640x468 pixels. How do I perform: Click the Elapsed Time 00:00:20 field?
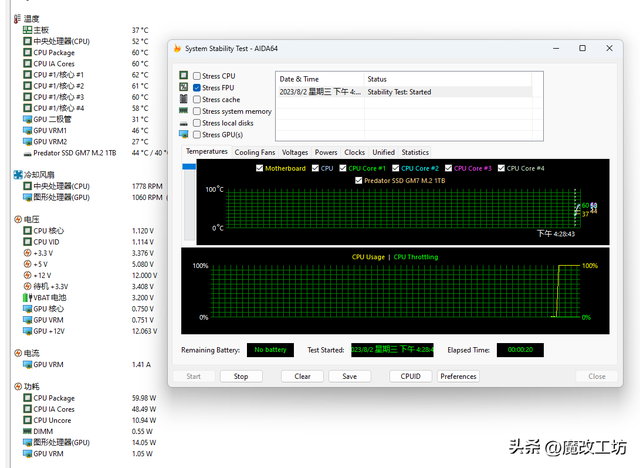[x=520, y=350]
